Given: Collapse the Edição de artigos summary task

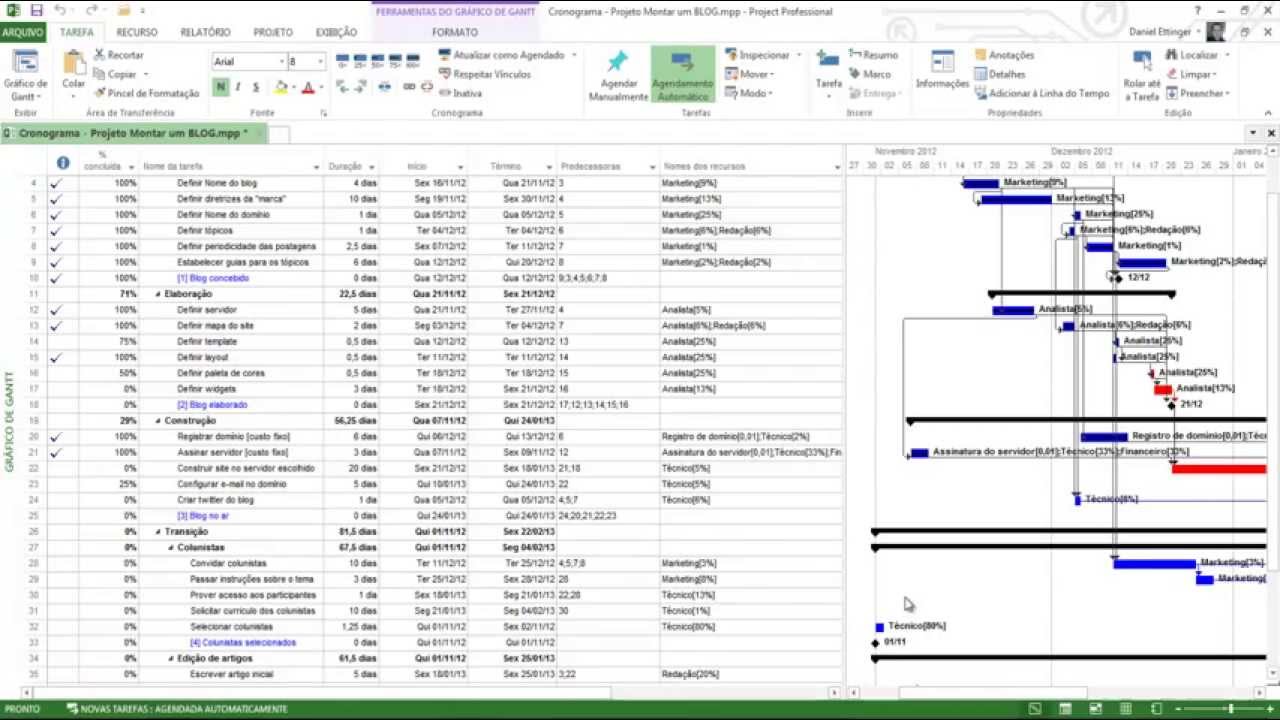Looking at the screenshot, I should (x=171, y=659).
